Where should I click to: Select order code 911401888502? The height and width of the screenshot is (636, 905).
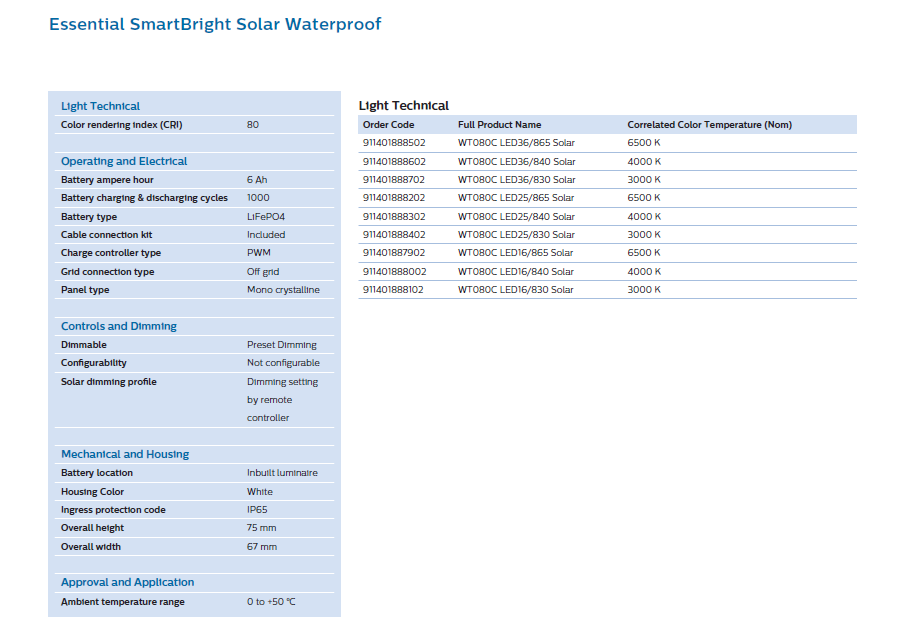(x=394, y=143)
